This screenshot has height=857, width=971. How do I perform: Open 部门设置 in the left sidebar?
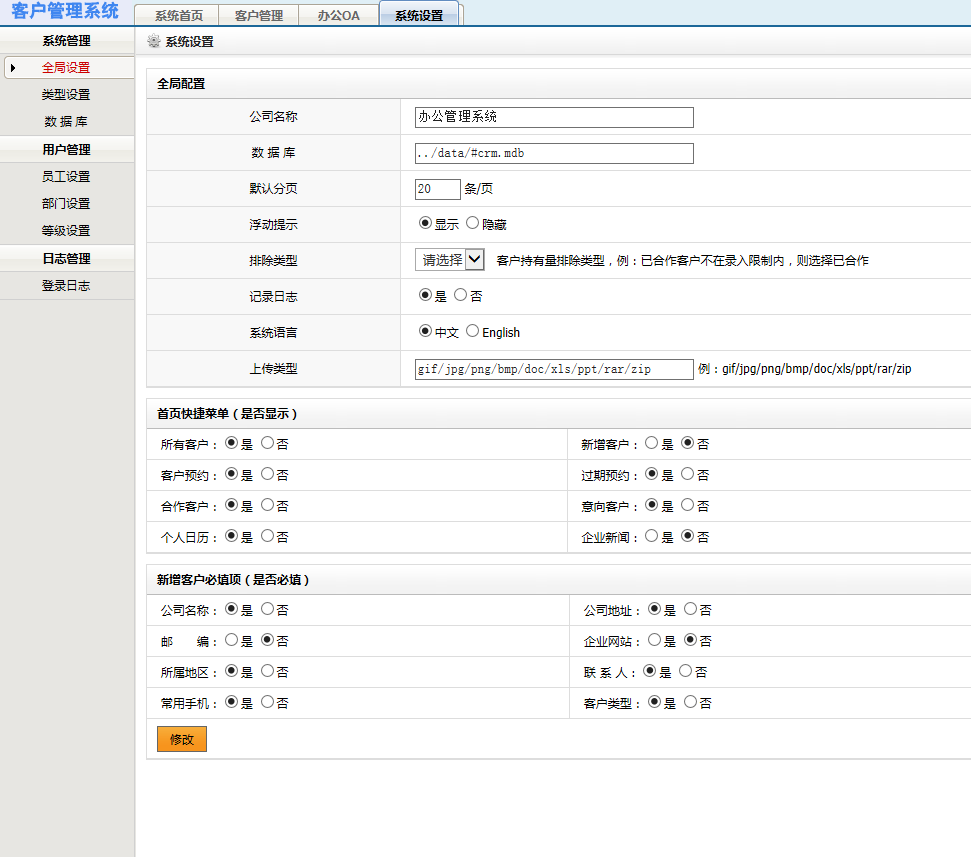[66, 203]
